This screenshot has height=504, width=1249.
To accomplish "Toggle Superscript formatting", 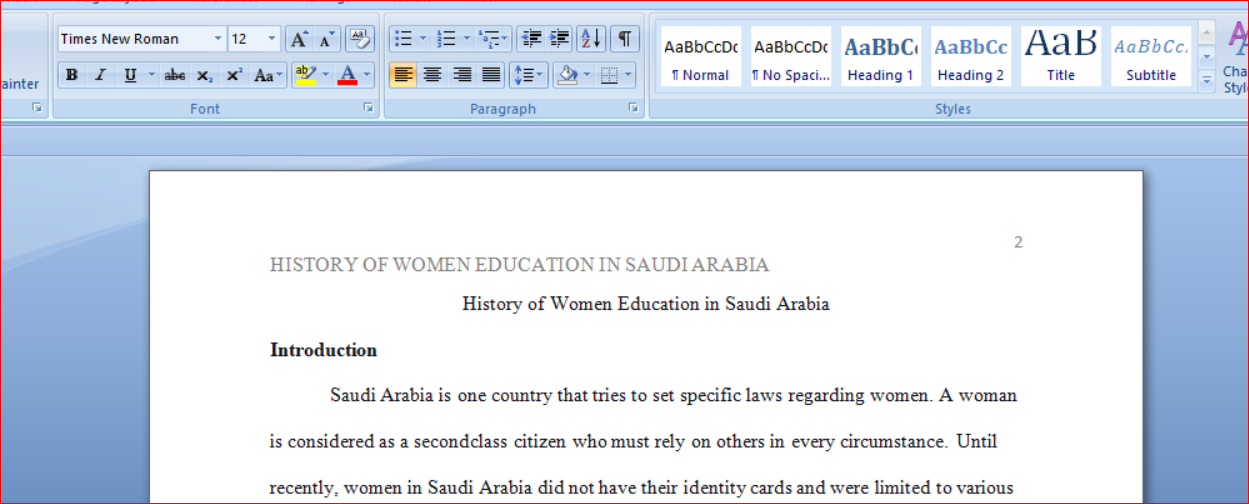I will click(x=233, y=75).
